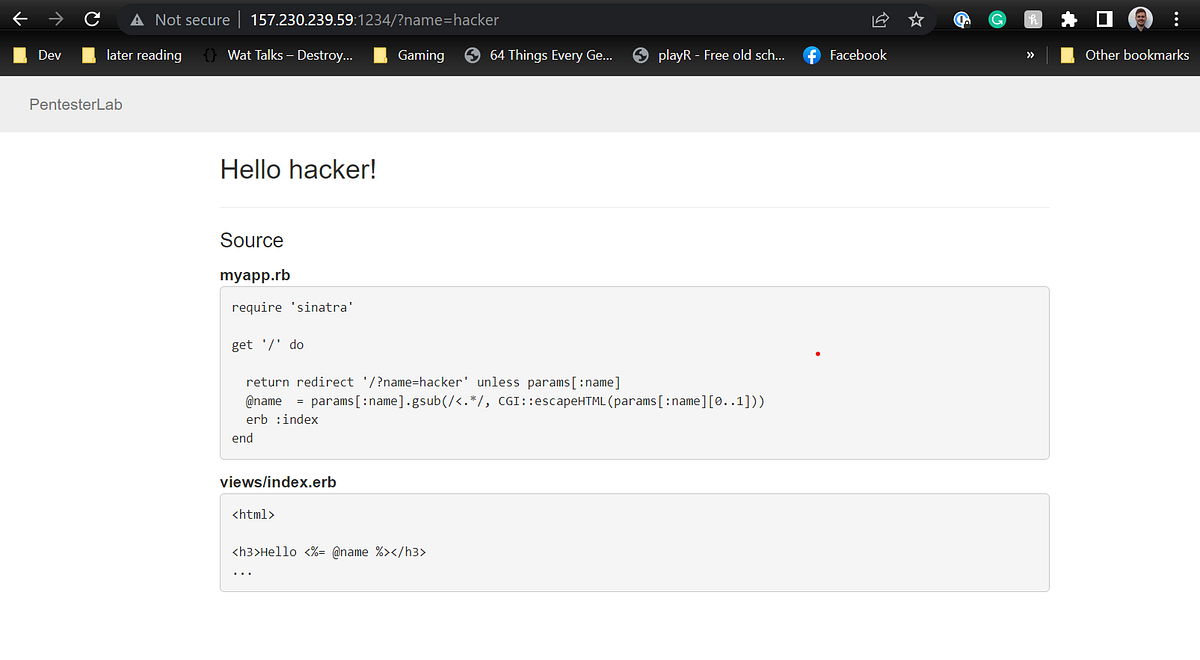The height and width of the screenshot is (660, 1200).
Task: Open the Grammarly extension
Action: [996, 18]
